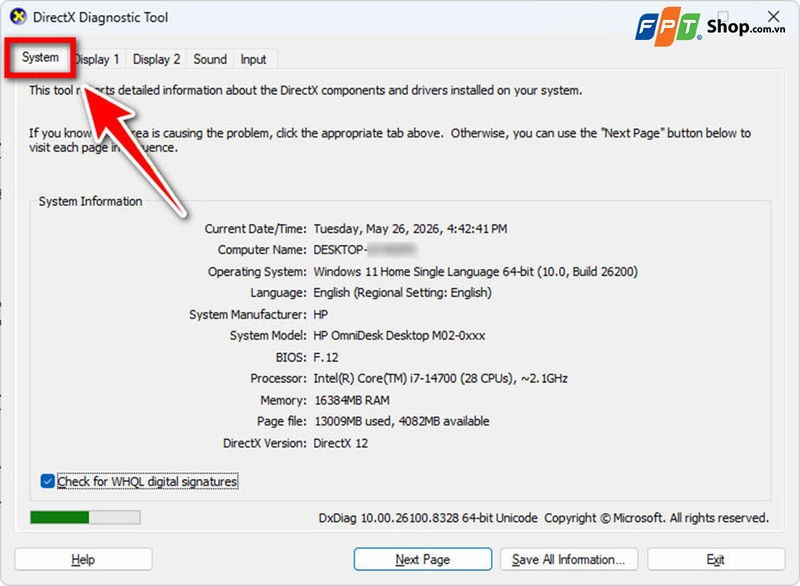
Task: Select the Intel Core i7-14700 processor text
Action: click(x=440, y=378)
